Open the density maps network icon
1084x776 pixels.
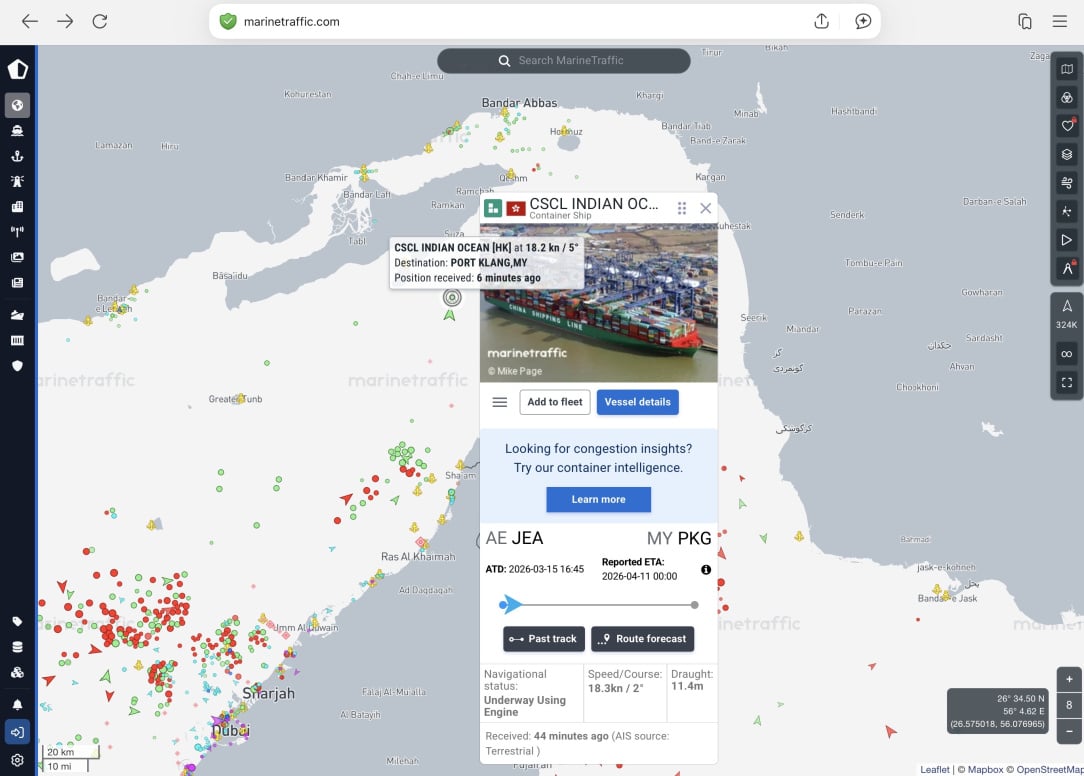coord(1067,211)
